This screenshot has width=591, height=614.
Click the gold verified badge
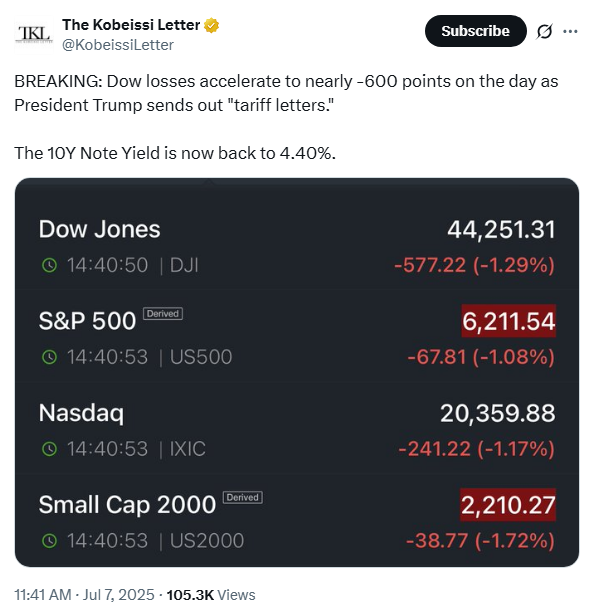pos(211,25)
